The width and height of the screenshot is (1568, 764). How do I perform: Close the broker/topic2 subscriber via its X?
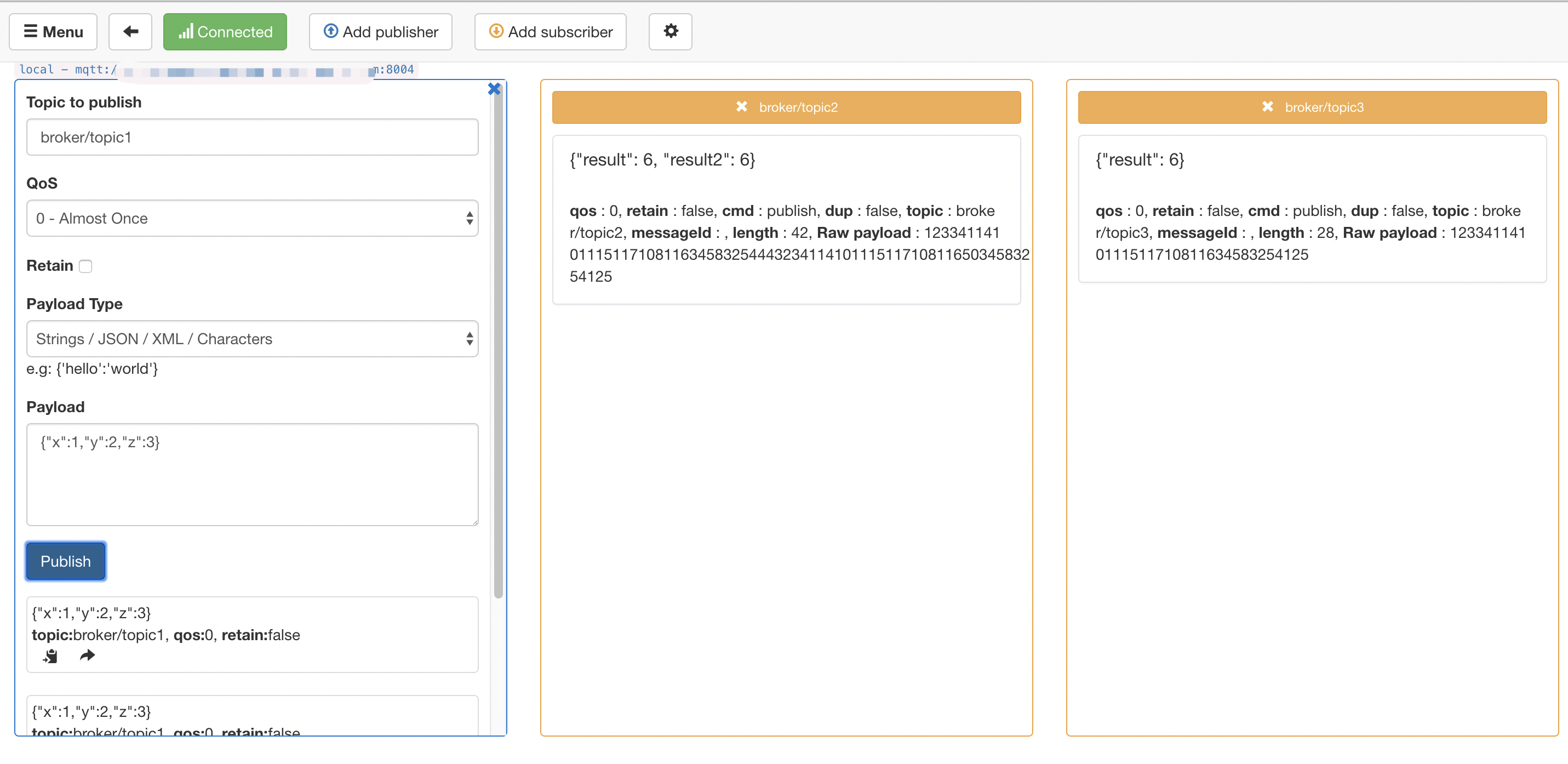tap(741, 106)
